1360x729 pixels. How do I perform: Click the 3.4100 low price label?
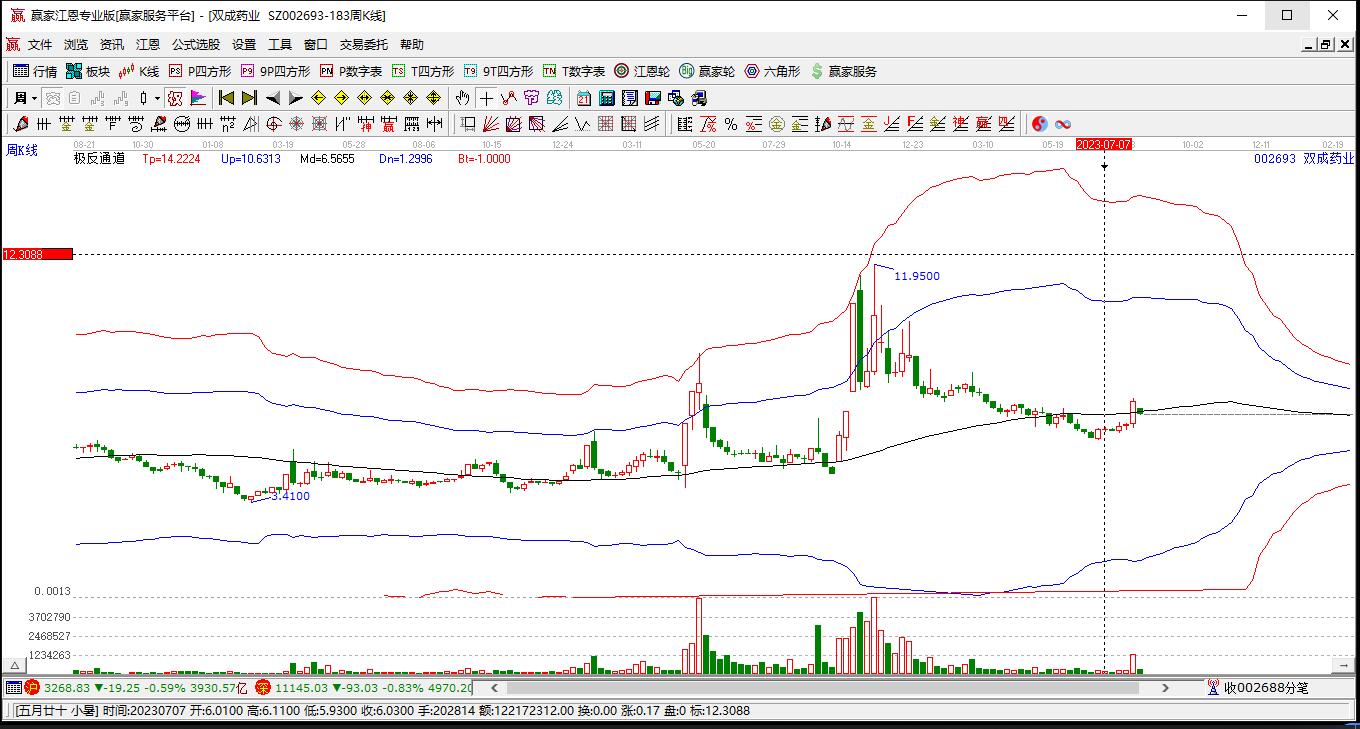pos(290,496)
